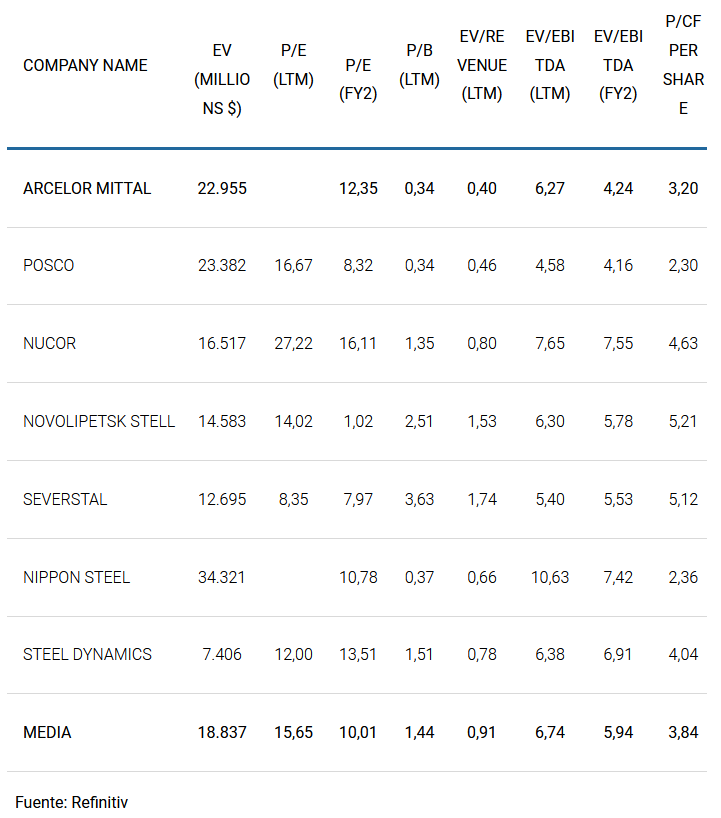Click the POSCO company name
This screenshot has height=818, width=721.
[x=49, y=266]
